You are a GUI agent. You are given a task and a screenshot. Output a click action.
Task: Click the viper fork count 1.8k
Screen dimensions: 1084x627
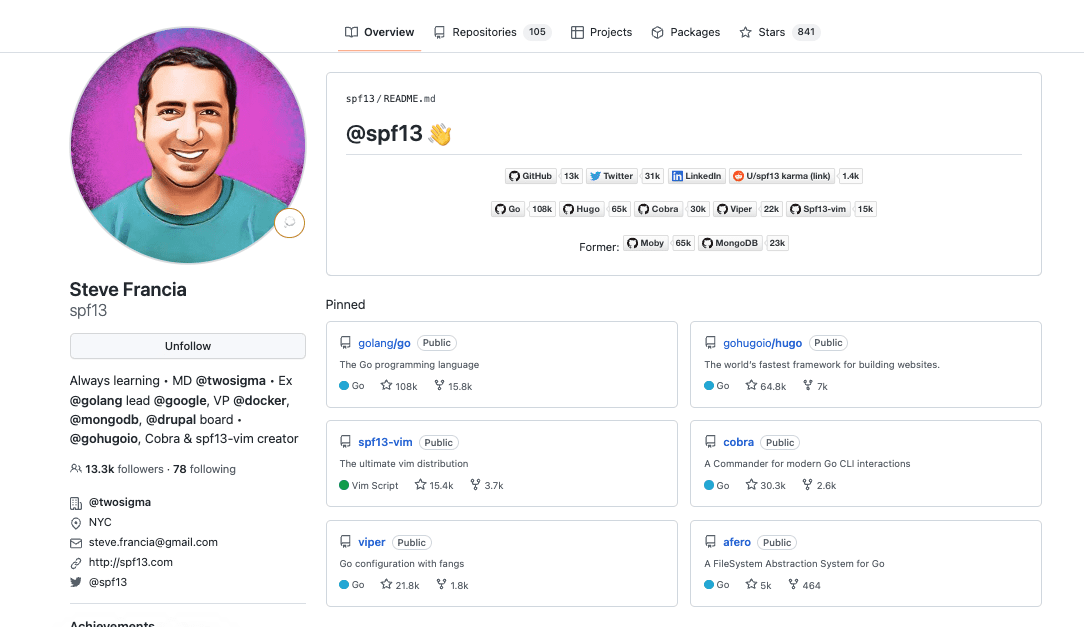click(x=452, y=585)
